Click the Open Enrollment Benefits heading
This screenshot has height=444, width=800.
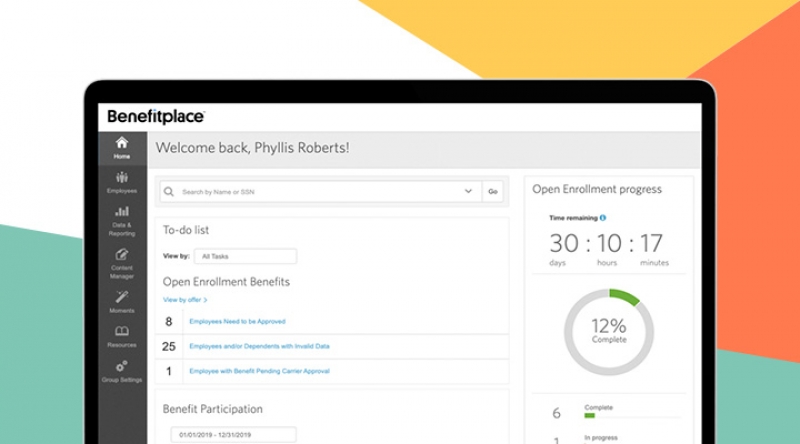226,282
